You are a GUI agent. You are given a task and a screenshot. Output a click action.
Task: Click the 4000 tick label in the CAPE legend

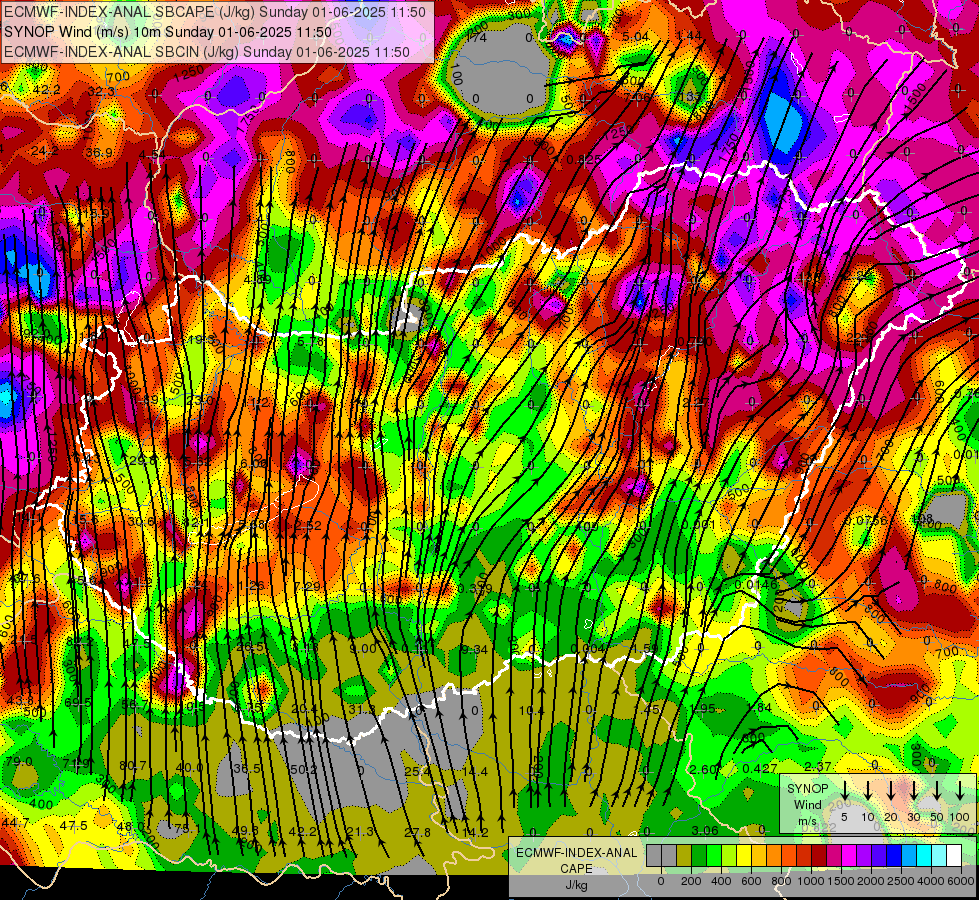pyautogui.click(x=931, y=881)
